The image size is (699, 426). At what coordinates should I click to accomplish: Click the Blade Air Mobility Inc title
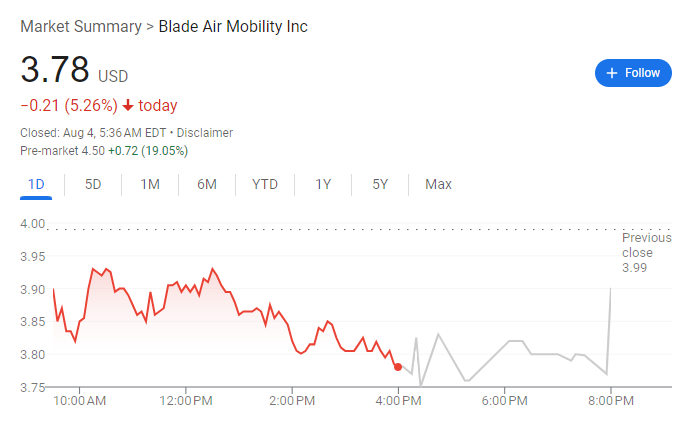pos(233,27)
